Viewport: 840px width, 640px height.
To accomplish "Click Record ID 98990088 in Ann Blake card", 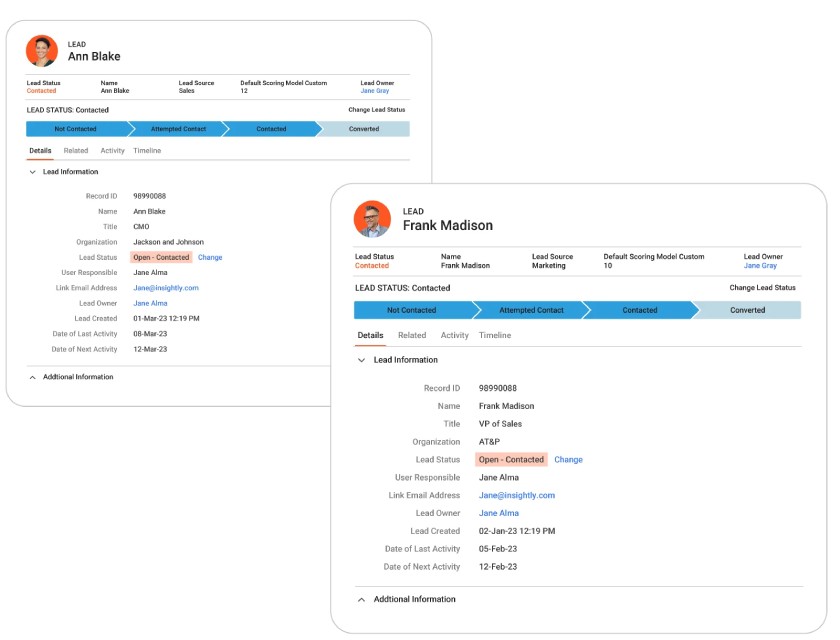I will [149, 196].
